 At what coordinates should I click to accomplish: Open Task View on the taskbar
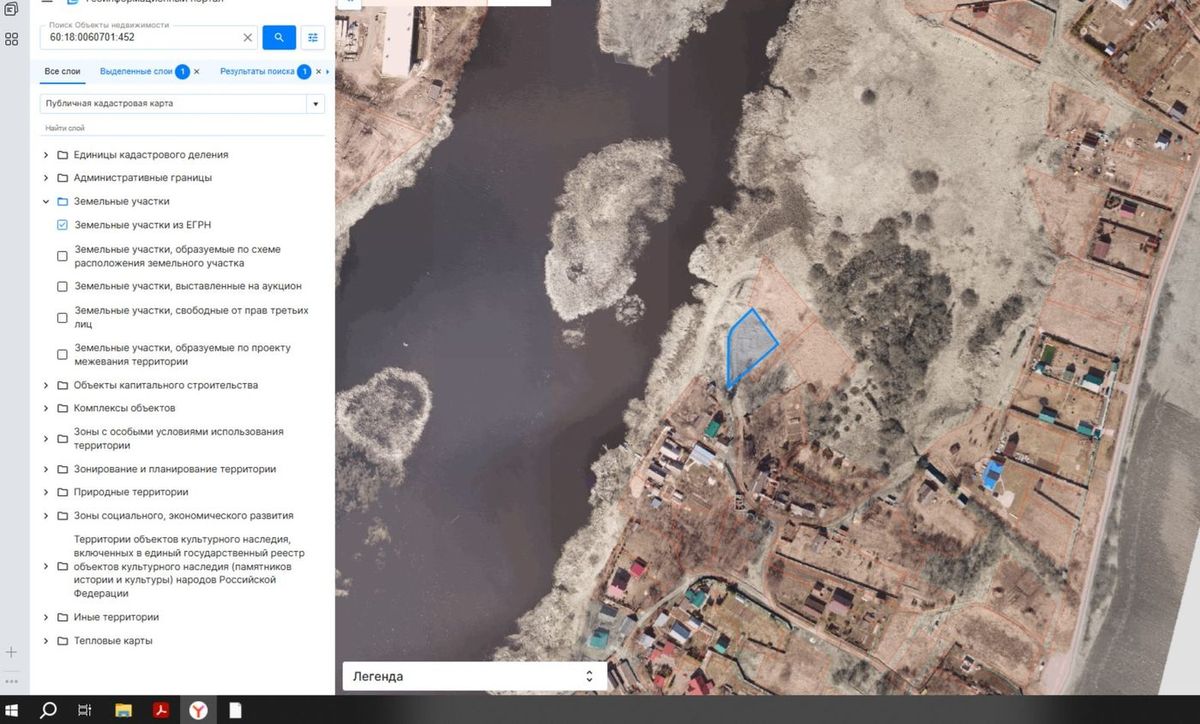tap(85, 710)
